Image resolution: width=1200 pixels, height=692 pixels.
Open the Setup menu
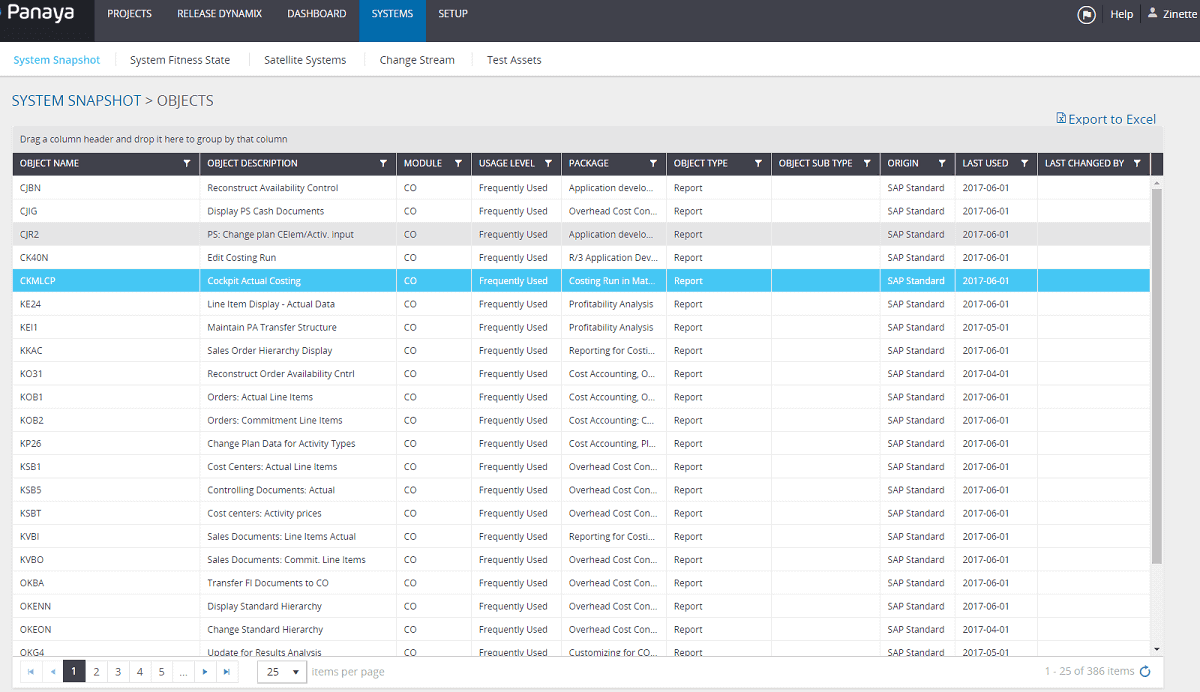[x=453, y=14]
